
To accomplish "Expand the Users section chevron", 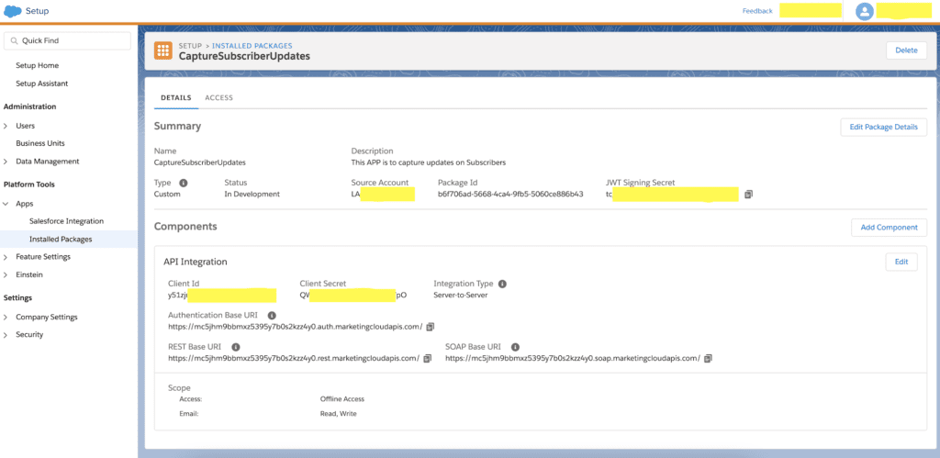I will [x=6, y=126].
